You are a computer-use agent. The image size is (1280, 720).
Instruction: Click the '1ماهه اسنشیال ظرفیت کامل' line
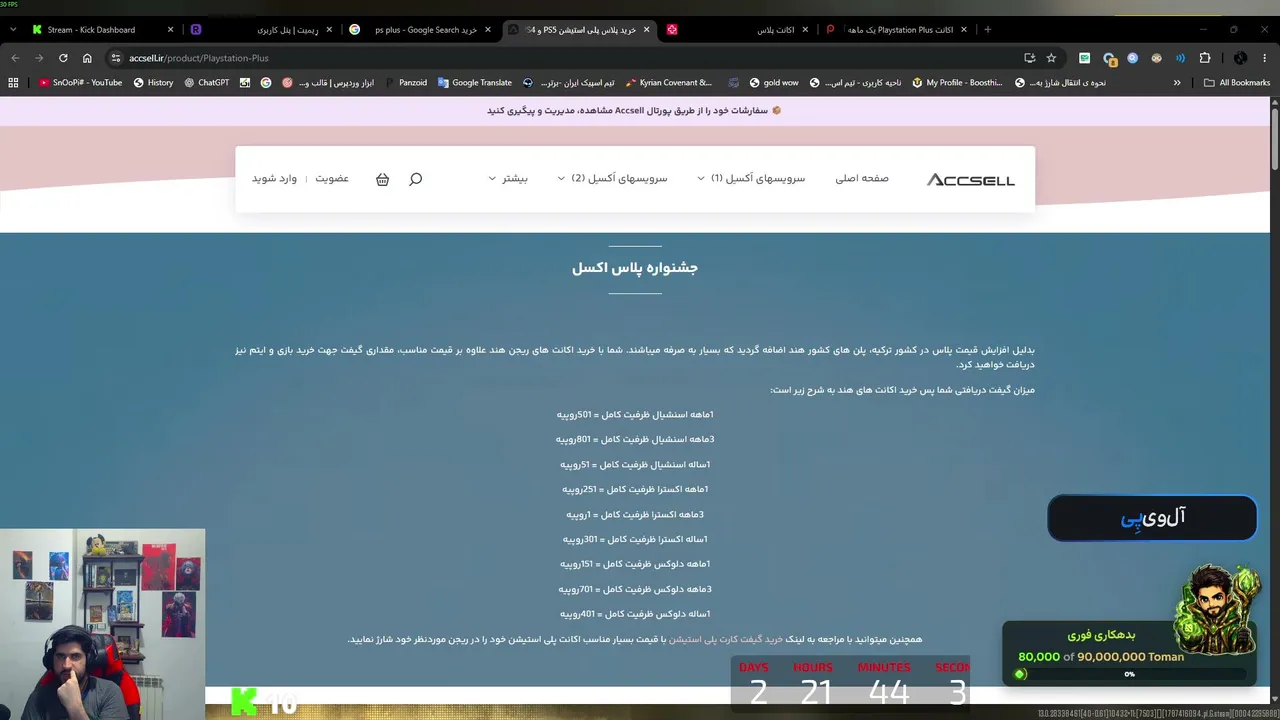(x=635, y=415)
